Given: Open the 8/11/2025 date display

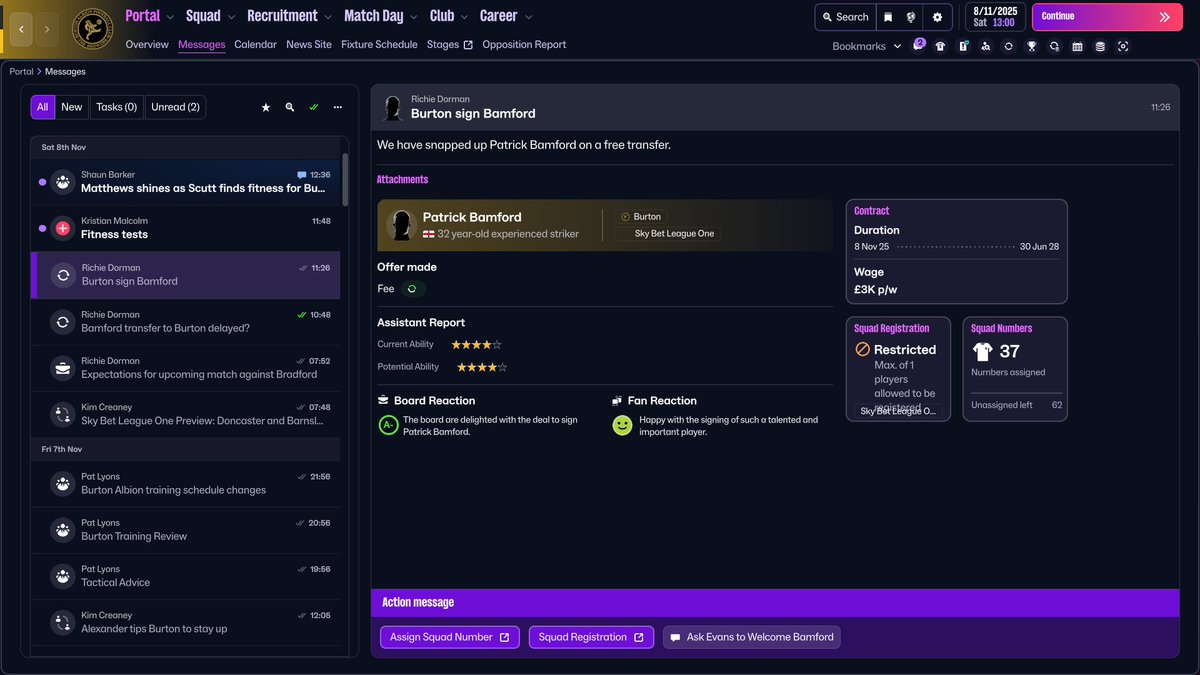Looking at the screenshot, I should pos(994,17).
